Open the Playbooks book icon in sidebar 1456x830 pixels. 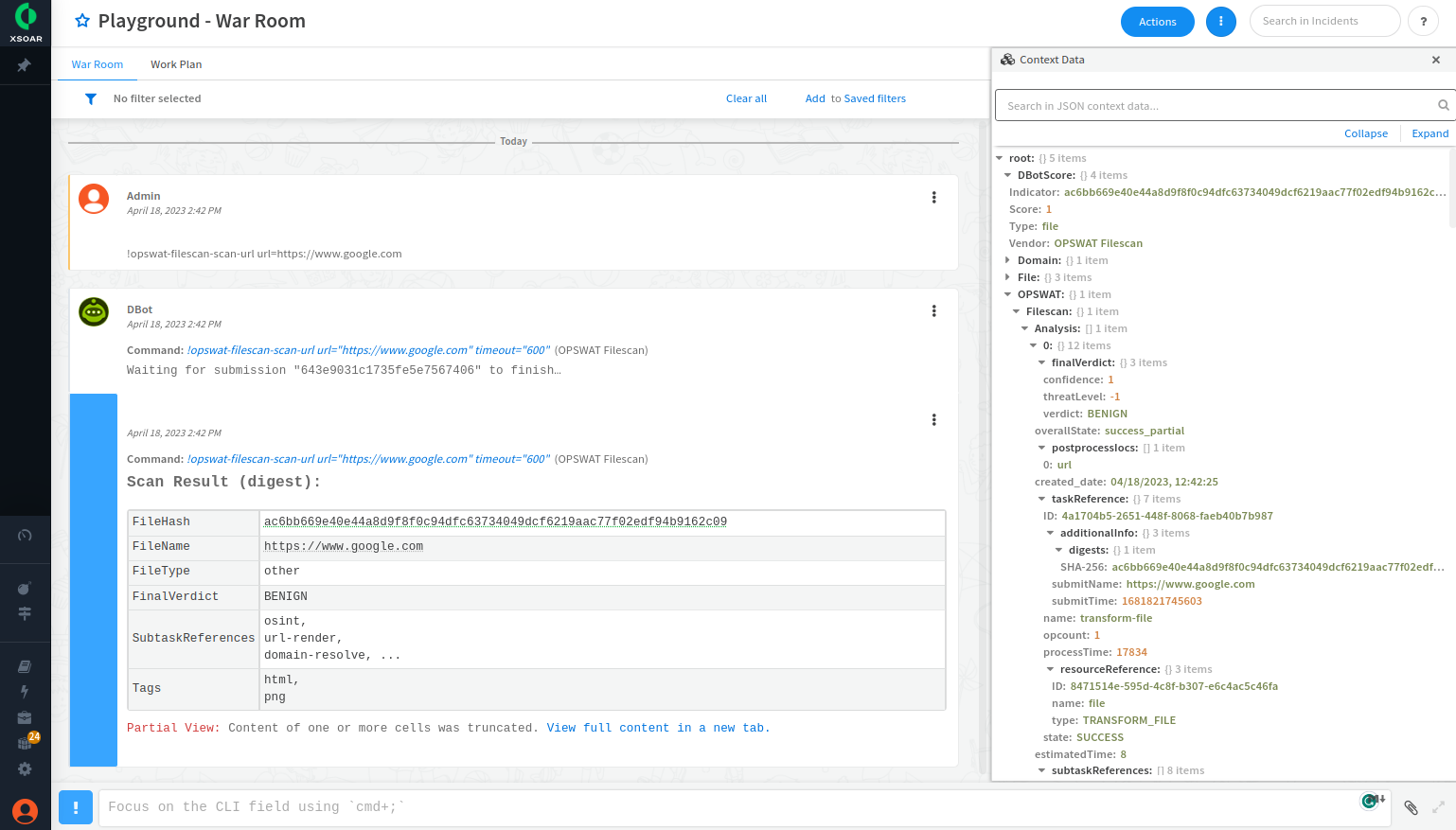pyautogui.click(x=25, y=666)
